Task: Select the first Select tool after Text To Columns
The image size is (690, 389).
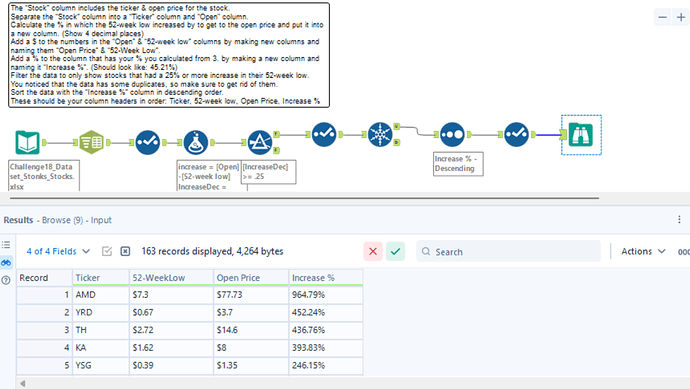Action: (x=147, y=142)
